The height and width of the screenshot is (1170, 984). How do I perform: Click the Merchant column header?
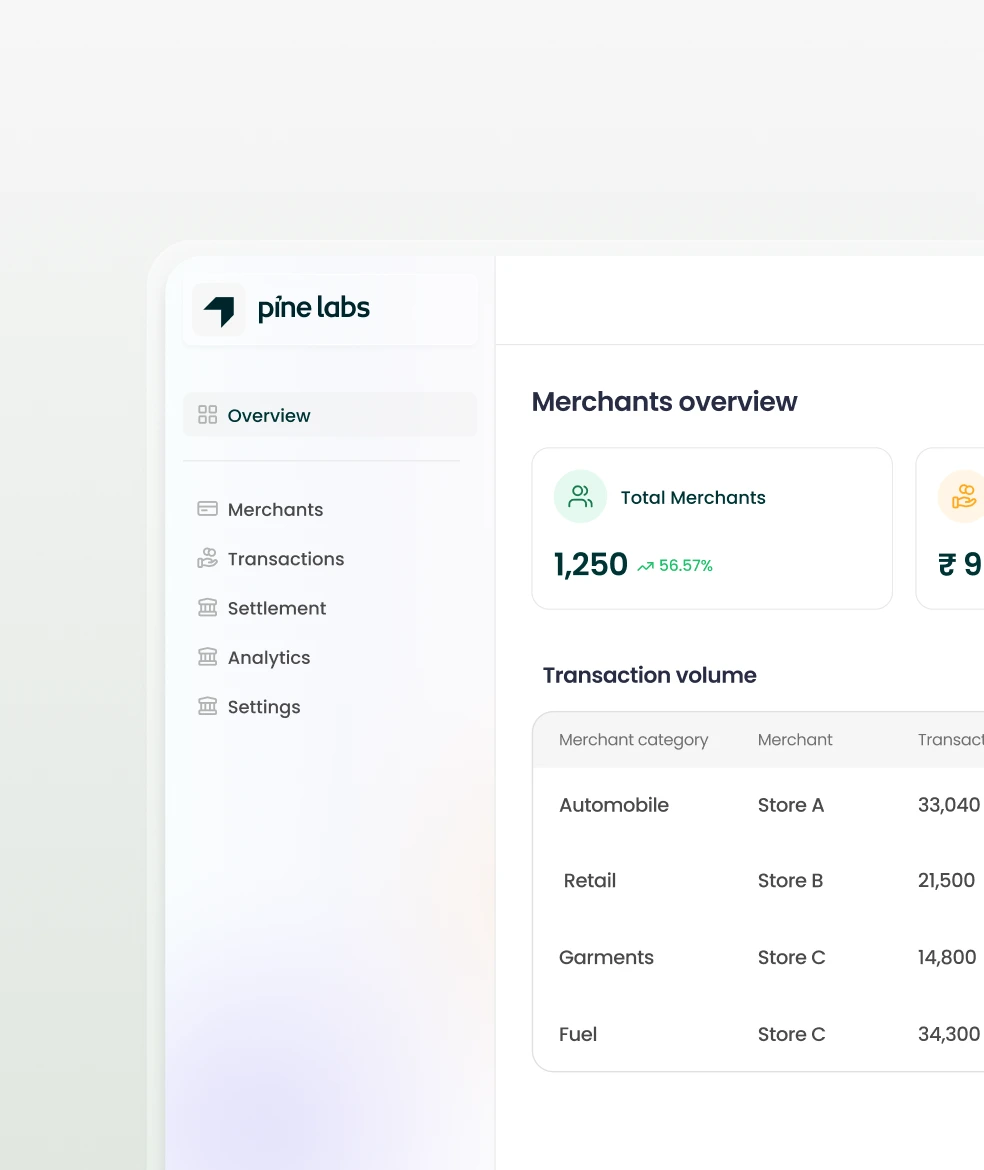click(795, 739)
